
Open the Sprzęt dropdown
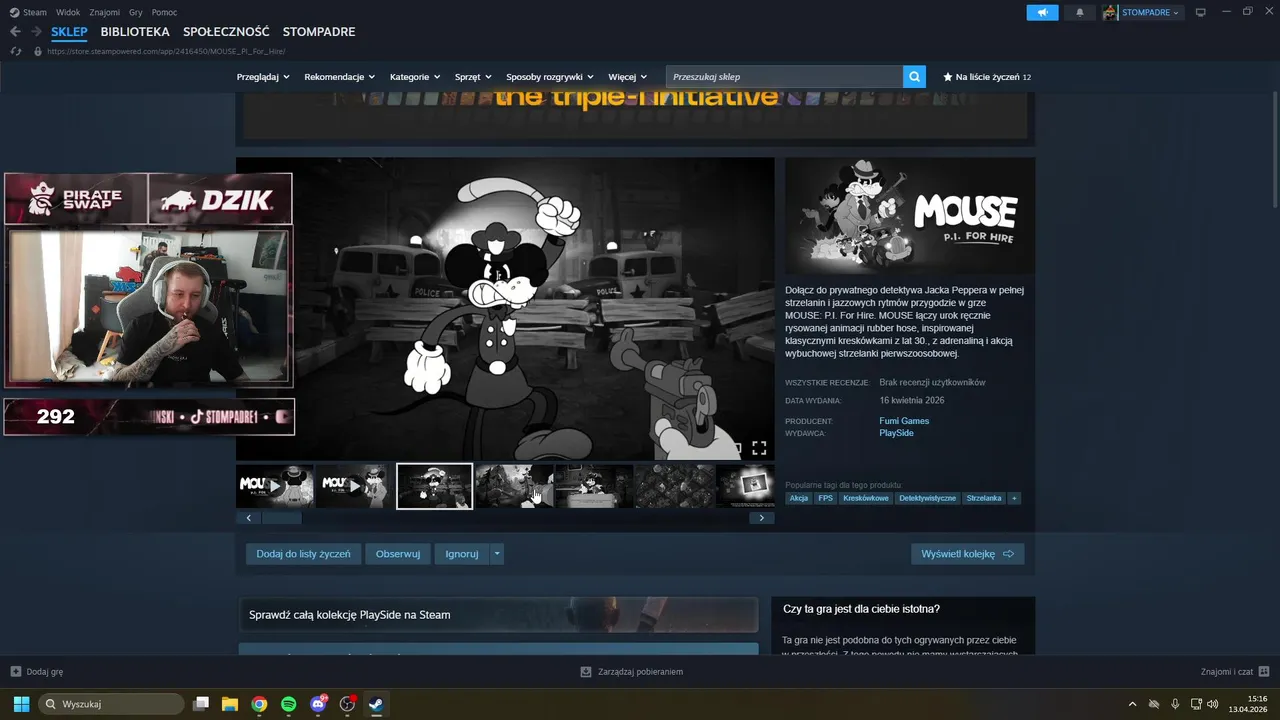click(x=473, y=77)
